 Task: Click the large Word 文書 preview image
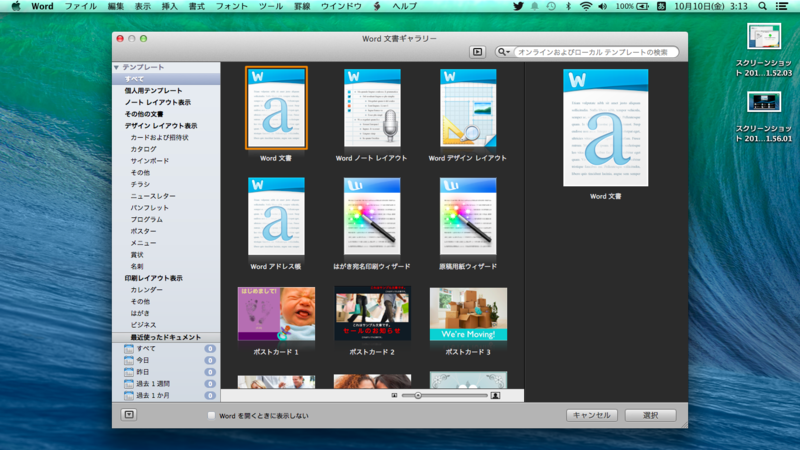(x=606, y=128)
